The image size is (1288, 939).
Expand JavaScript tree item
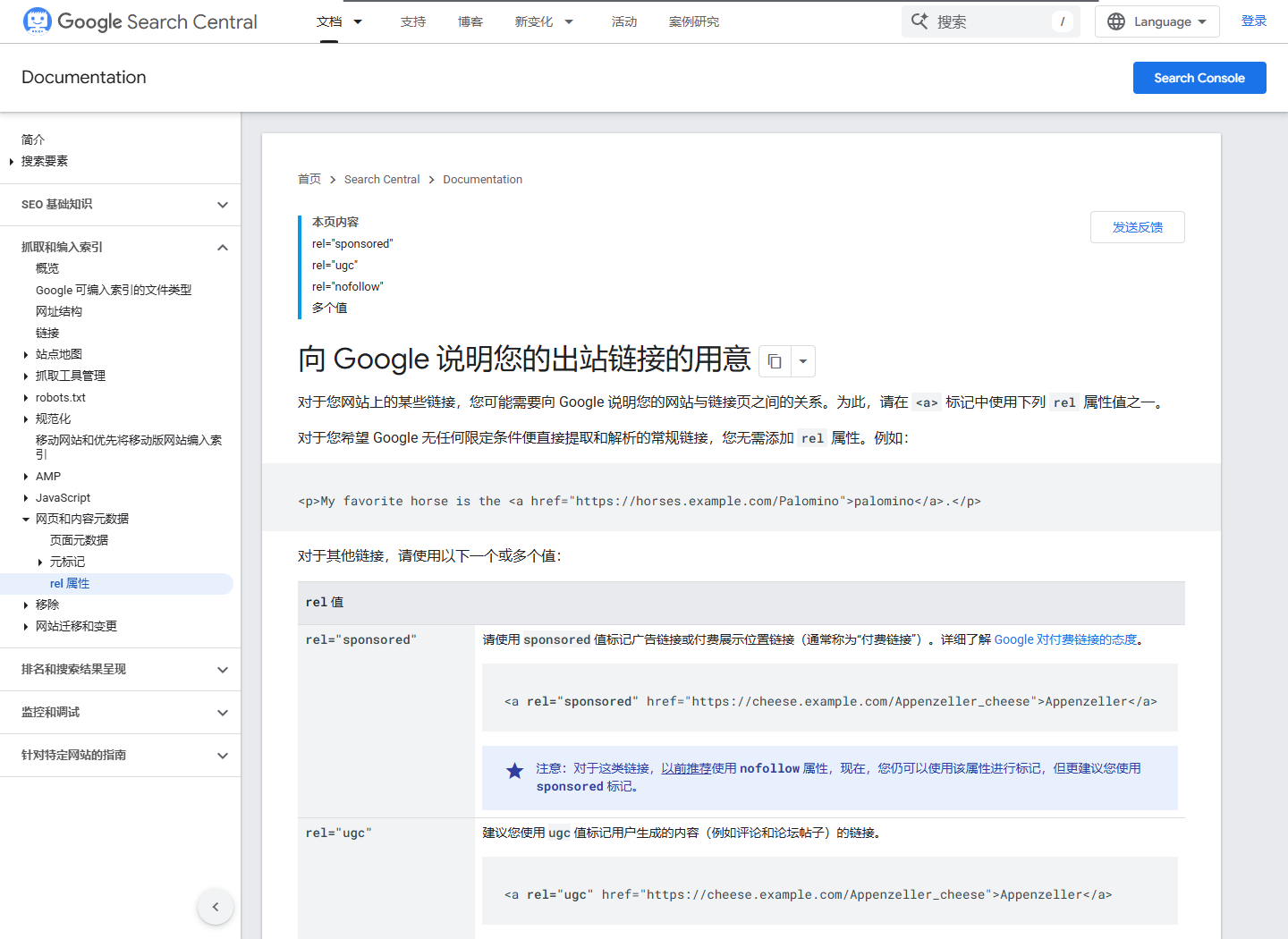tap(25, 498)
